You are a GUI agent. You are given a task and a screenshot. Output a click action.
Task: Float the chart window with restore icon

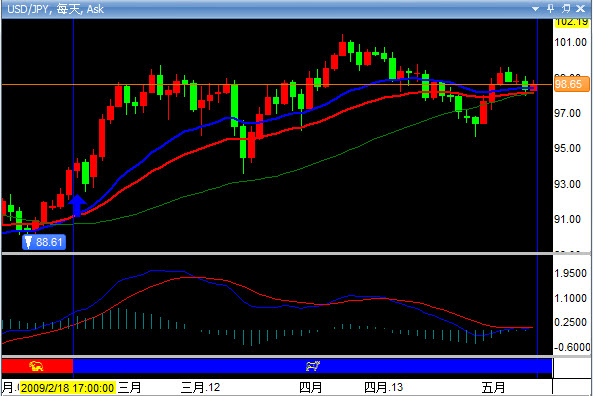[566, 8]
